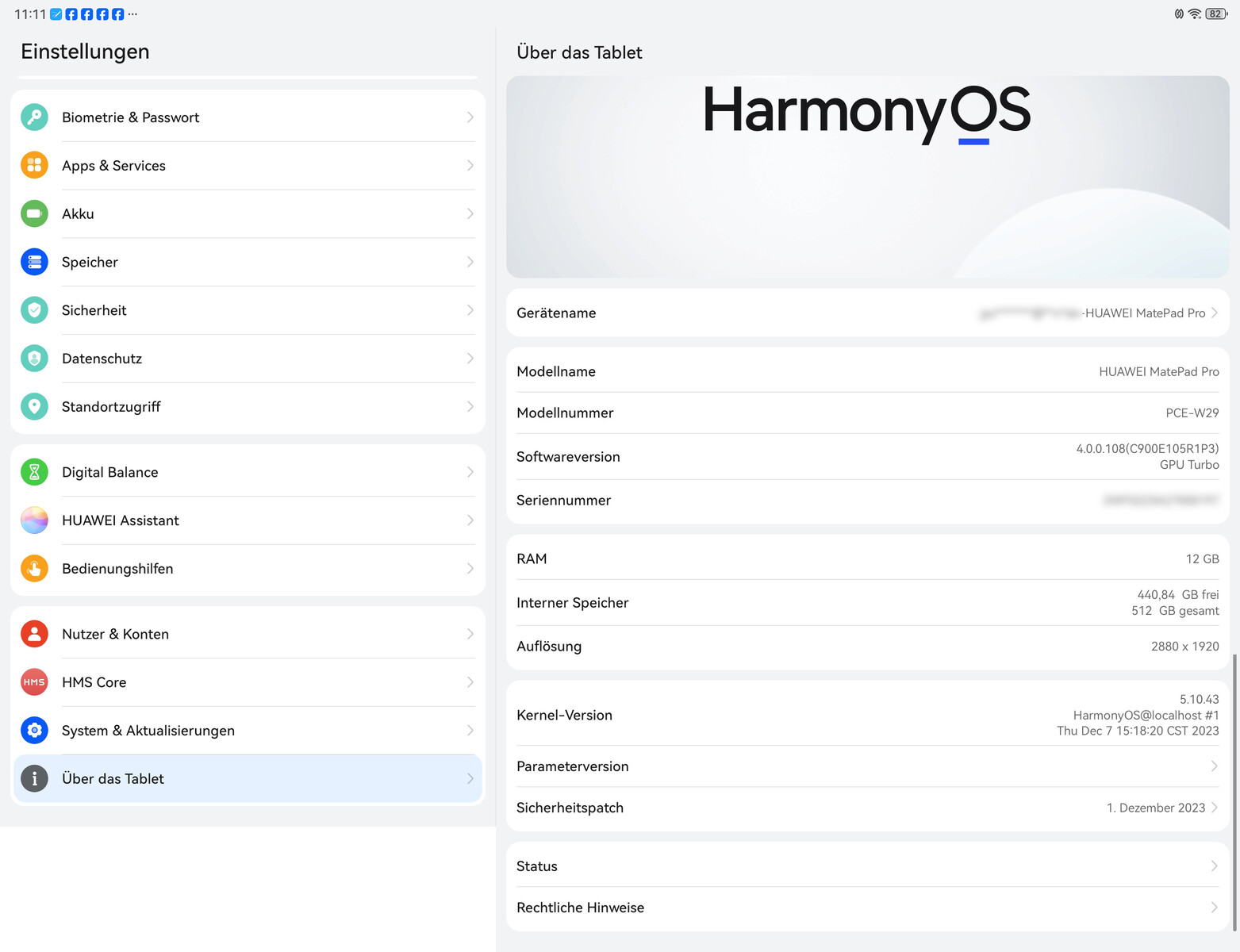Tap the Sicherheitspatch label

click(x=570, y=808)
